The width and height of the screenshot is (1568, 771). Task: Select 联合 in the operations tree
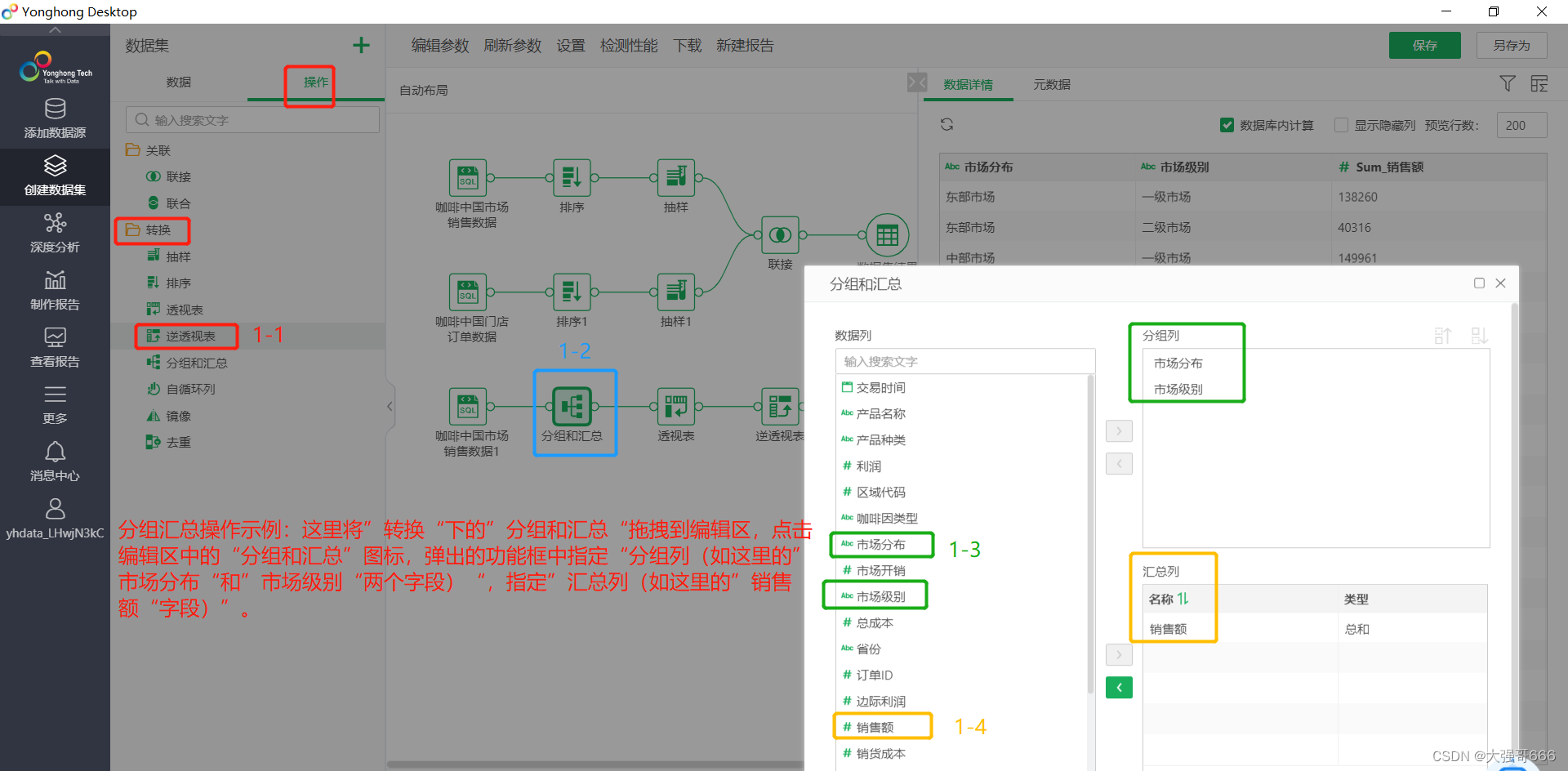point(169,203)
